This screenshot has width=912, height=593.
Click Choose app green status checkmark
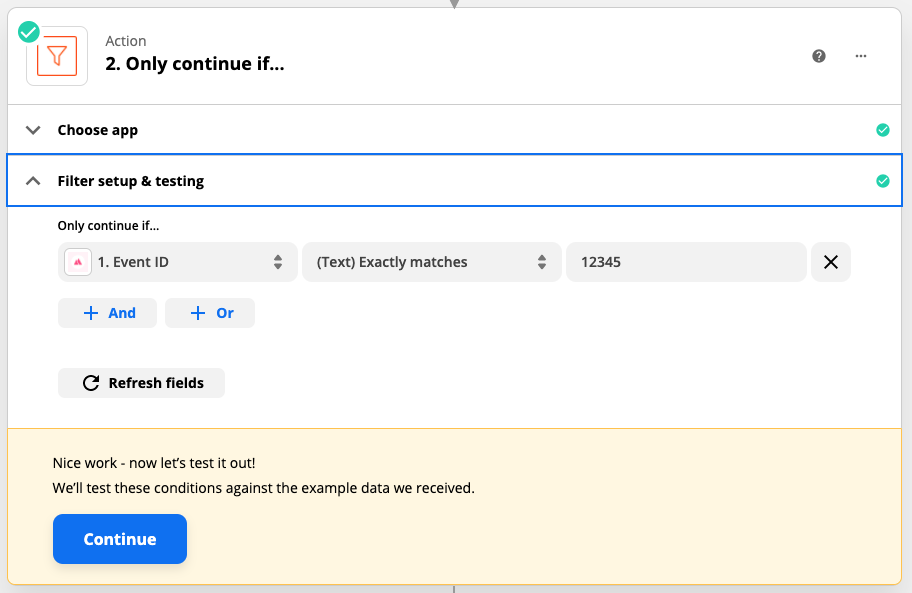pos(882,130)
